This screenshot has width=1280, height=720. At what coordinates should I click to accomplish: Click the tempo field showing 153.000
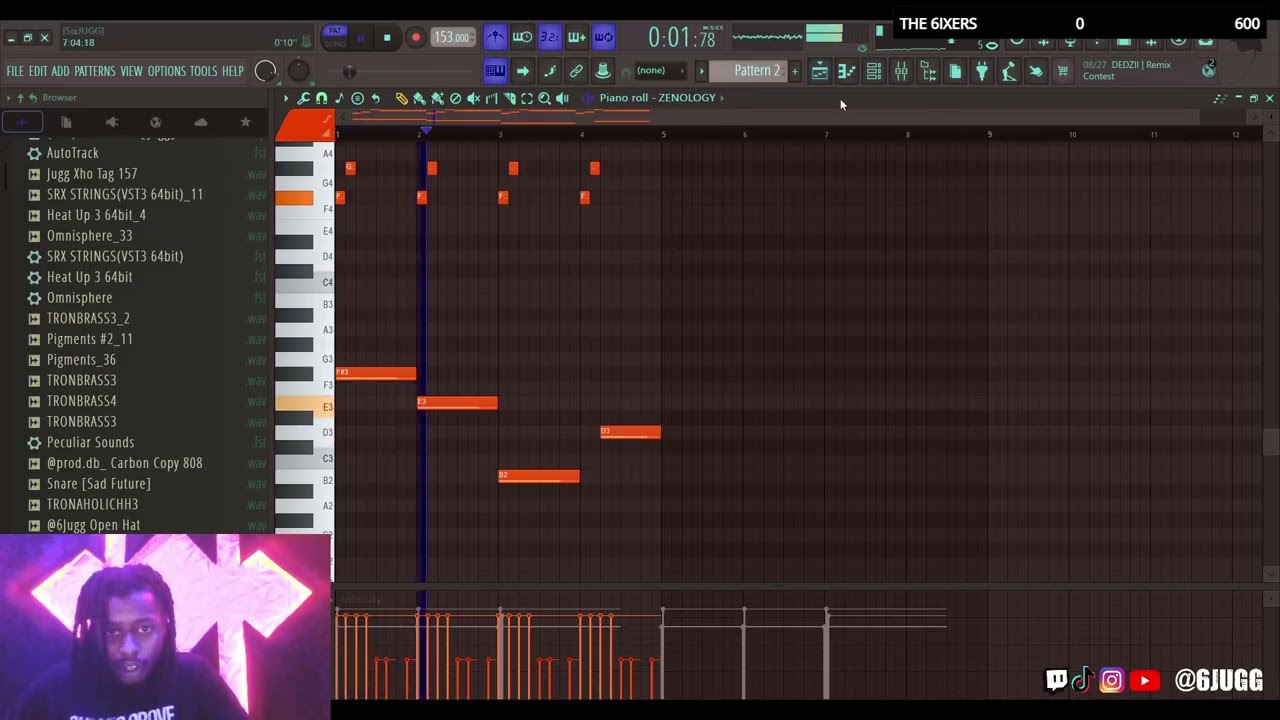452,37
